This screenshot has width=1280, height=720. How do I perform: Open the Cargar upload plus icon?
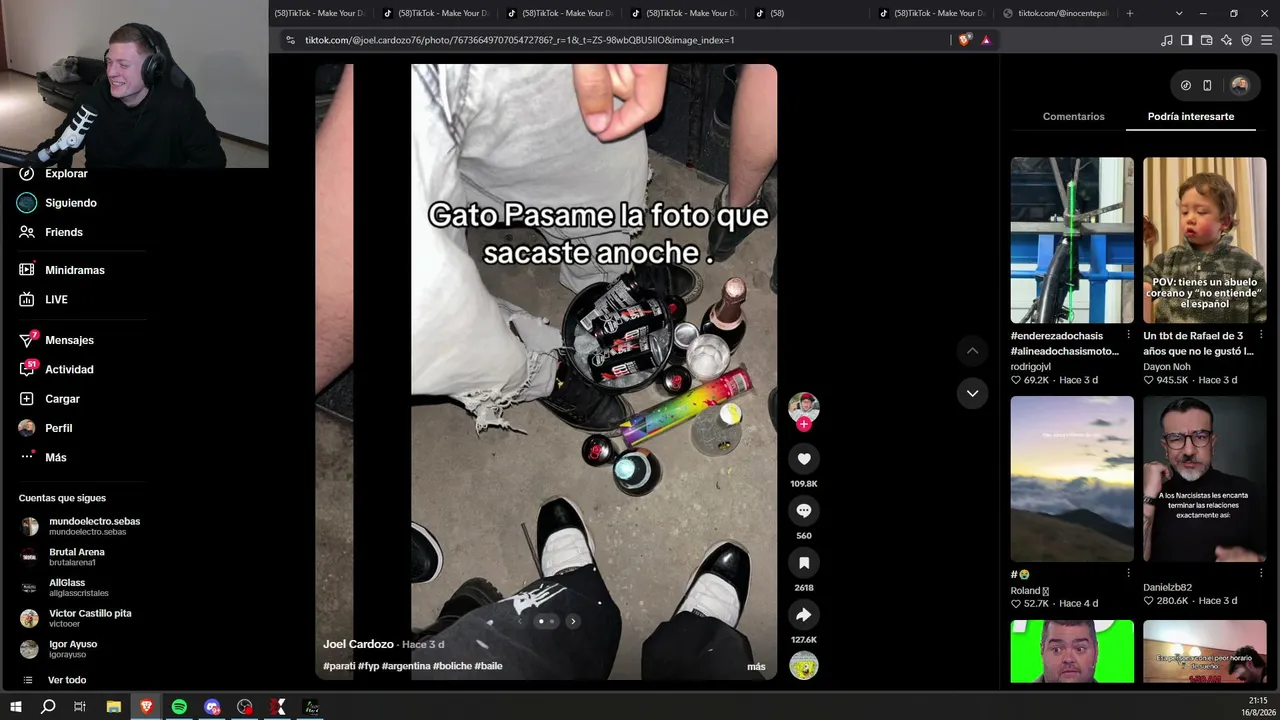point(27,398)
